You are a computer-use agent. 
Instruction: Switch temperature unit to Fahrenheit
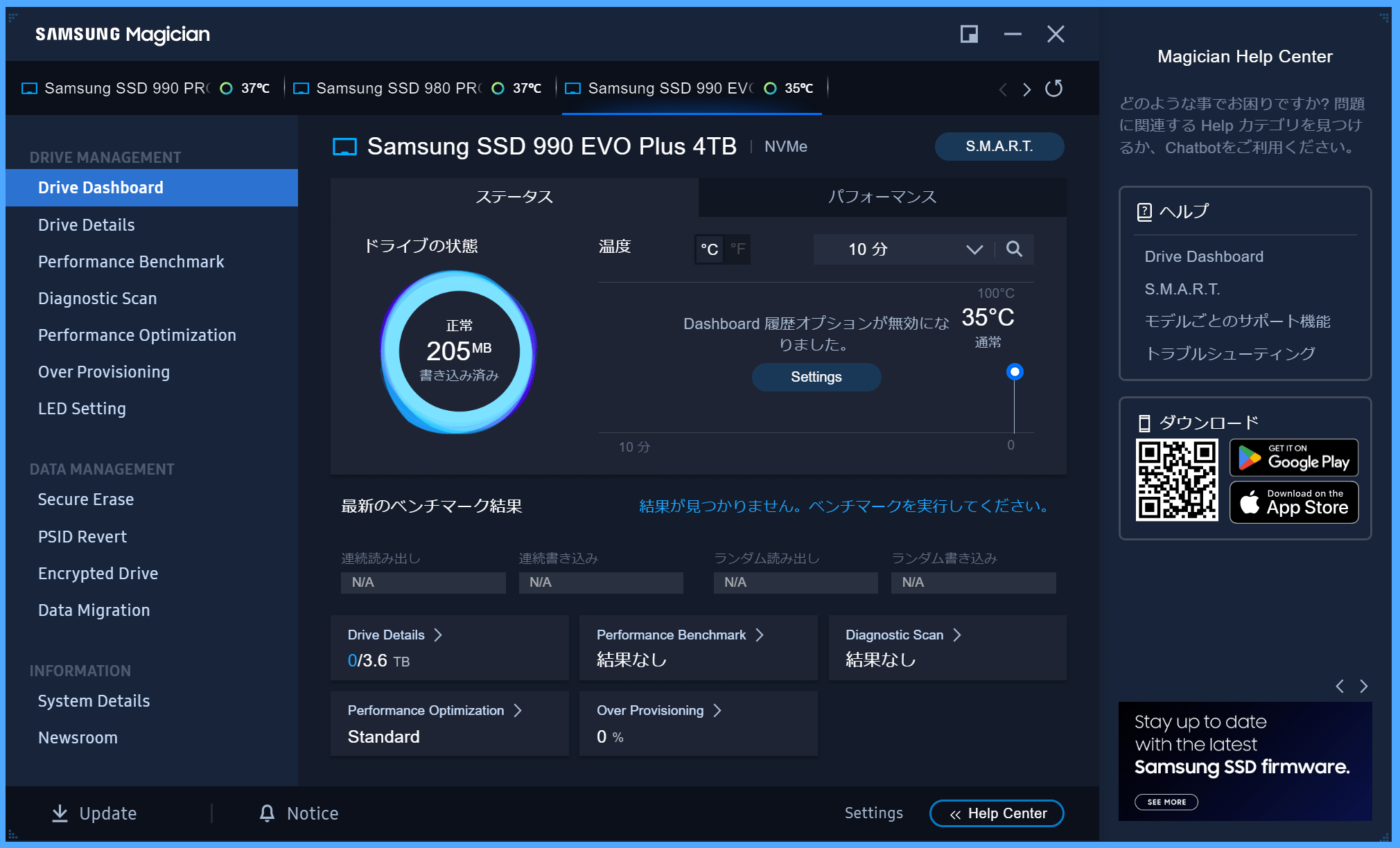737,249
